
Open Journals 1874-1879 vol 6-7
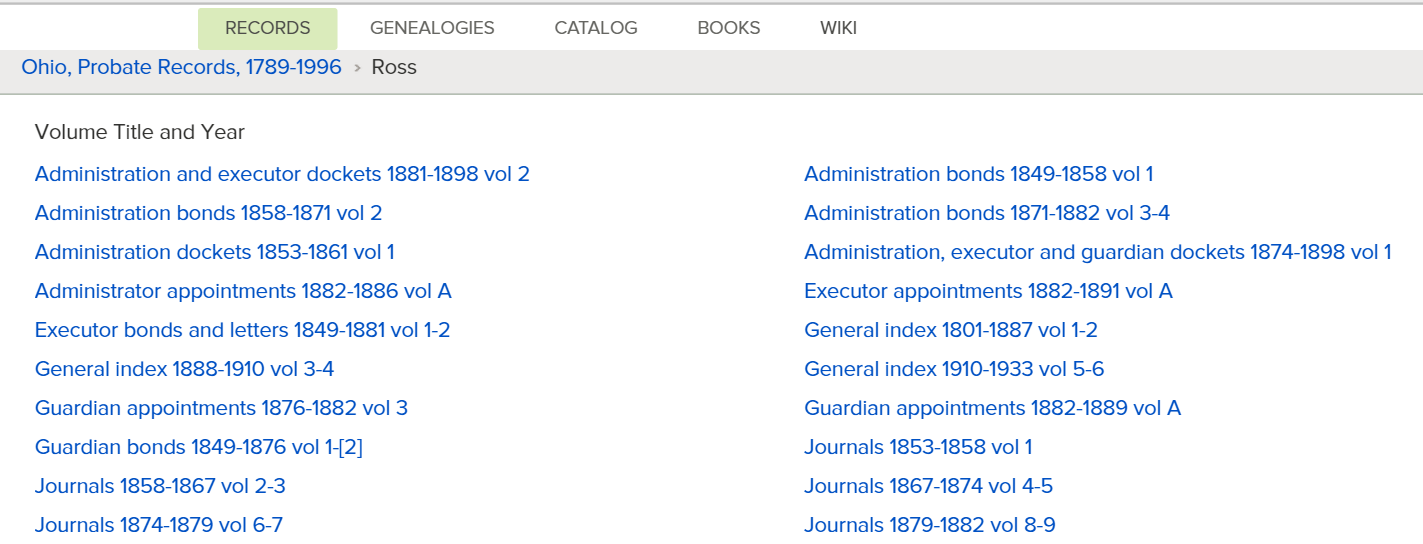[158, 525]
